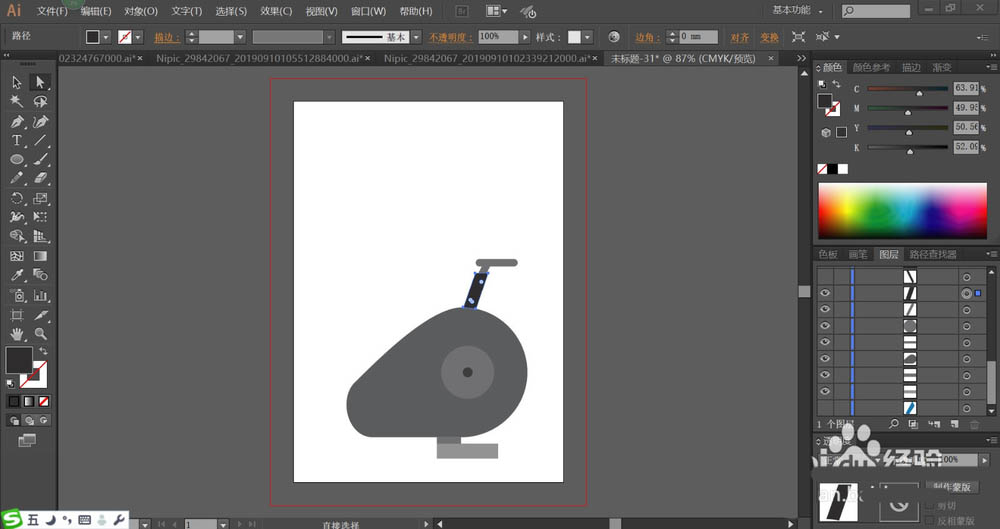Click target circle of the circle-thumbnail sublayer
The image size is (1000, 529).
pyautogui.click(x=967, y=326)
